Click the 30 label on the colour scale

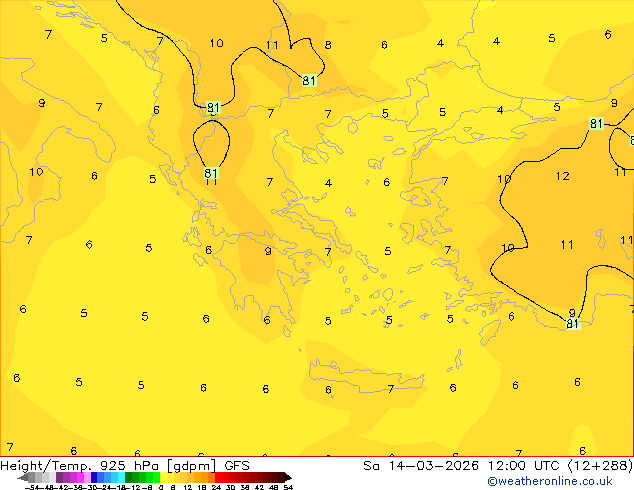(x=230, y=488)
